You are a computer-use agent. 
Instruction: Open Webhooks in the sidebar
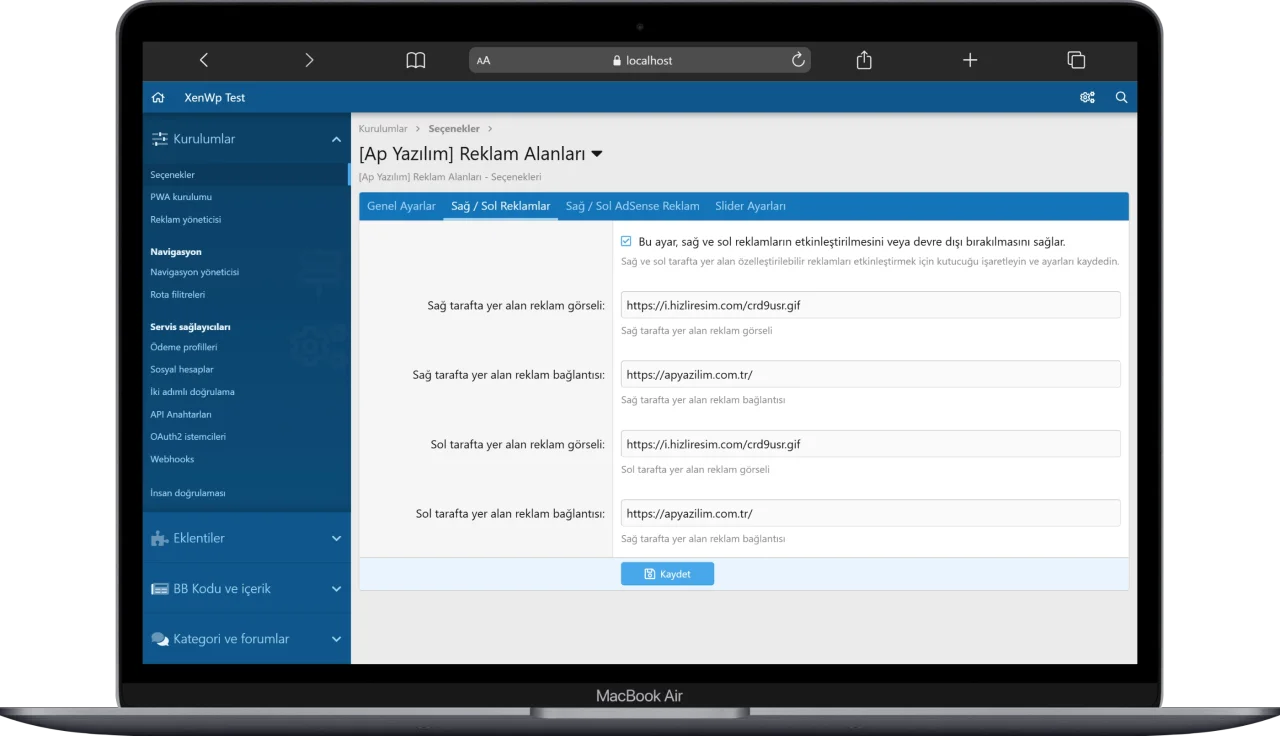(172, 459)
